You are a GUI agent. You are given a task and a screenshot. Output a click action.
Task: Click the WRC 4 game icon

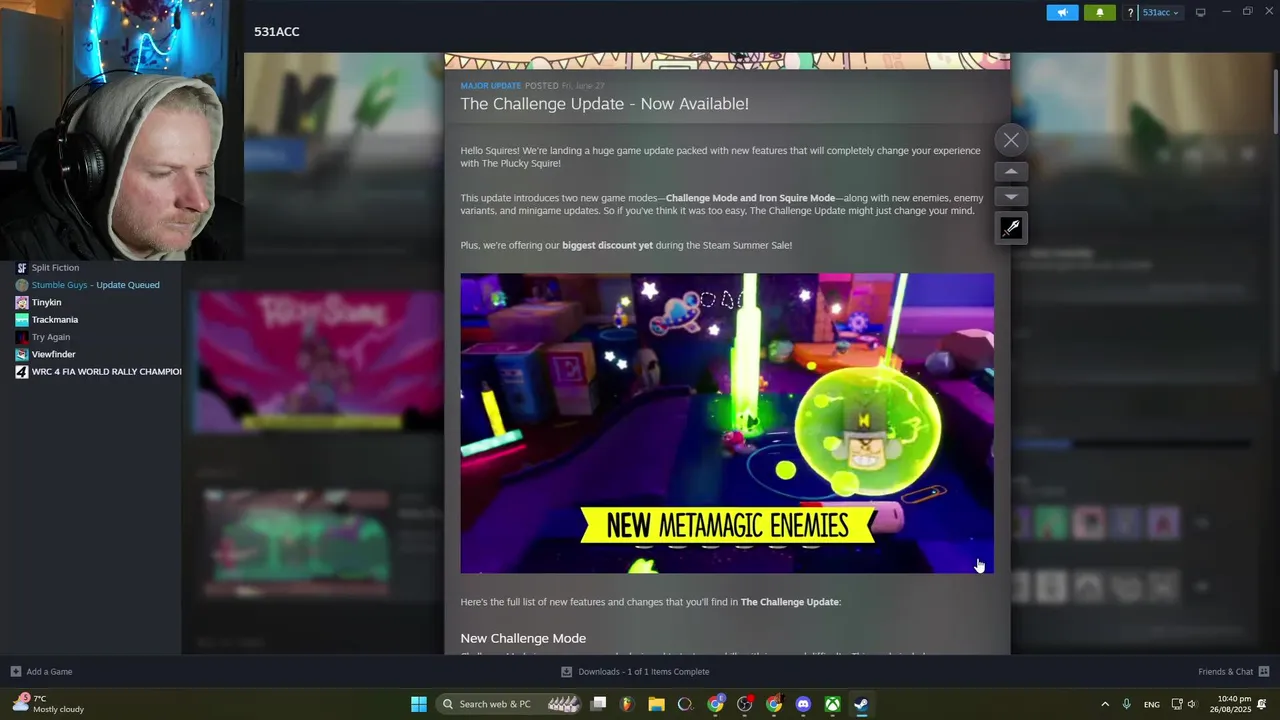point(22,372)
